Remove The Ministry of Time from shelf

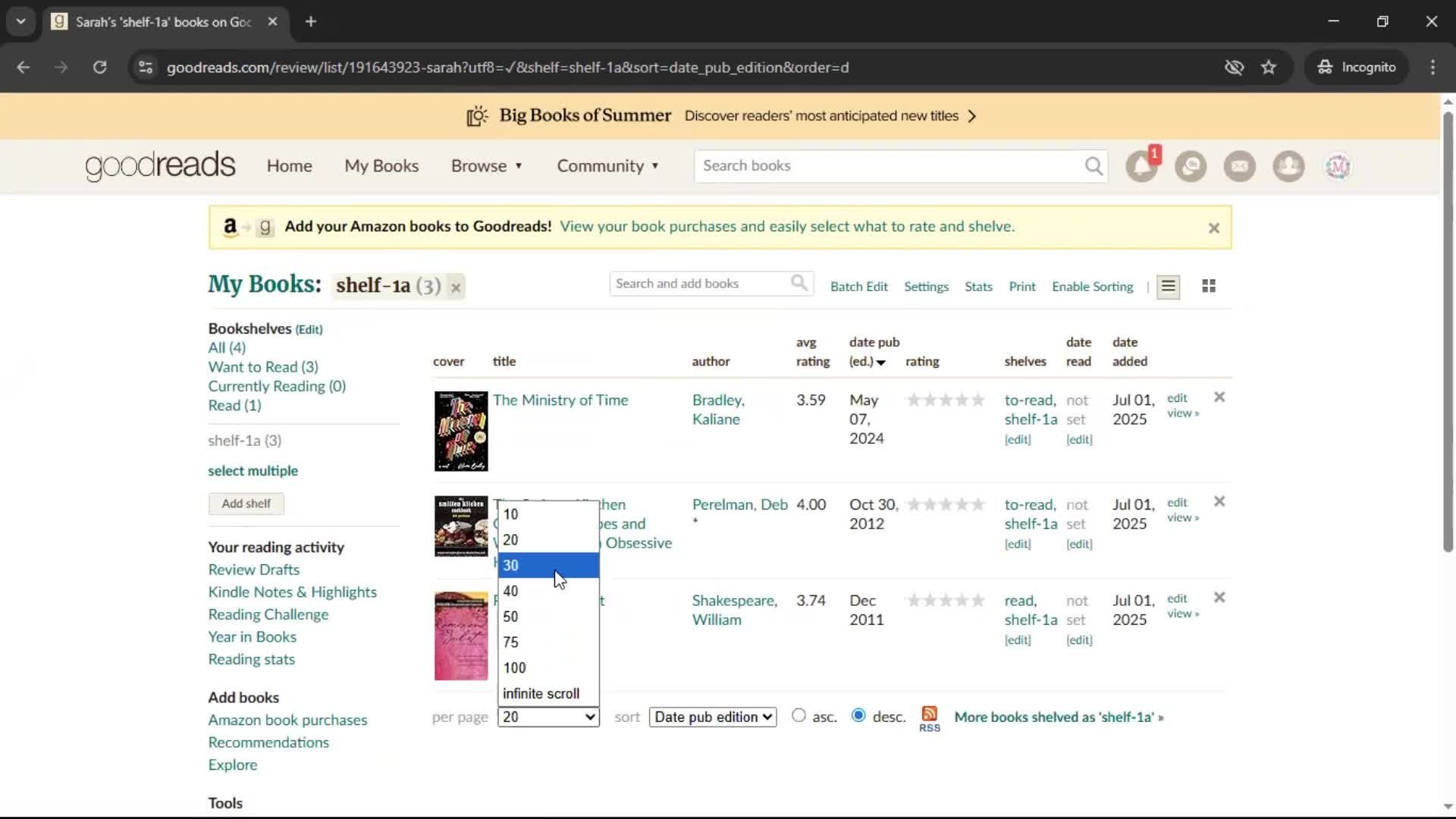(1219, 397)
